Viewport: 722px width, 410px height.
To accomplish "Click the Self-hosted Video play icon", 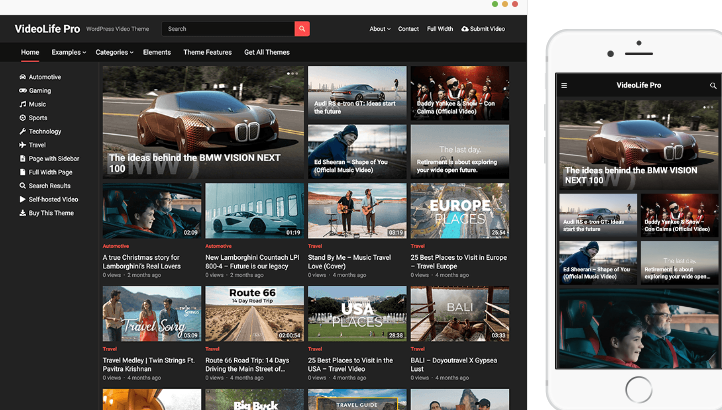I will (23, 199).
